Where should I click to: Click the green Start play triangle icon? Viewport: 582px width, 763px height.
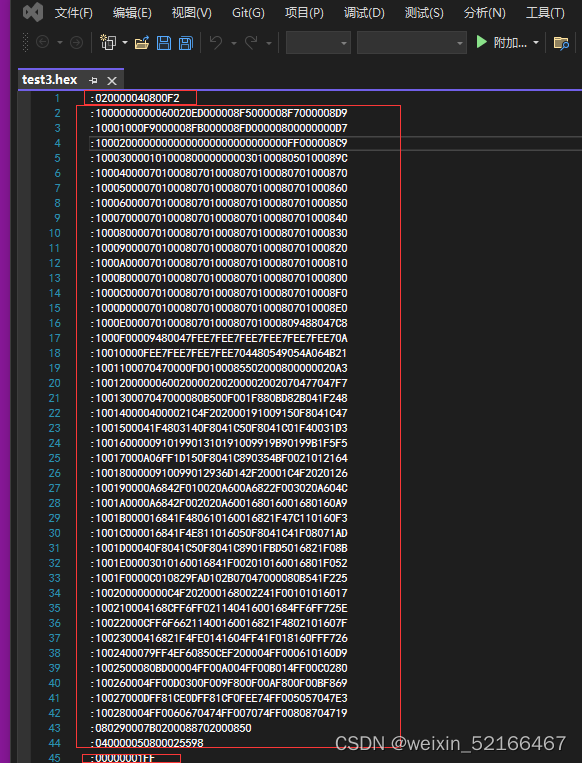[481, 42]
